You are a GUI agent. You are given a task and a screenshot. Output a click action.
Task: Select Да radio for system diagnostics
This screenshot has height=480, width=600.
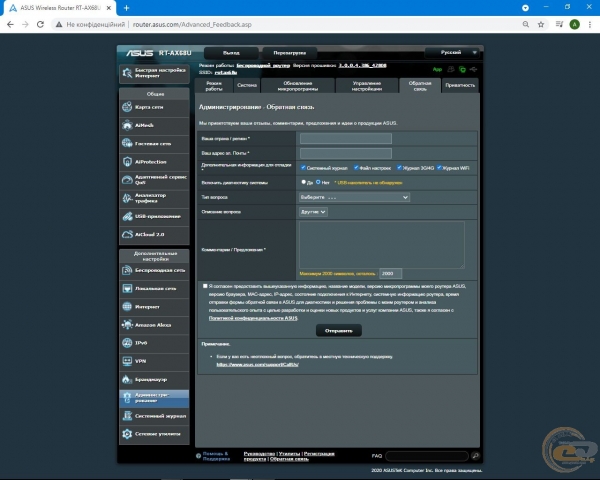coord(303,182)
